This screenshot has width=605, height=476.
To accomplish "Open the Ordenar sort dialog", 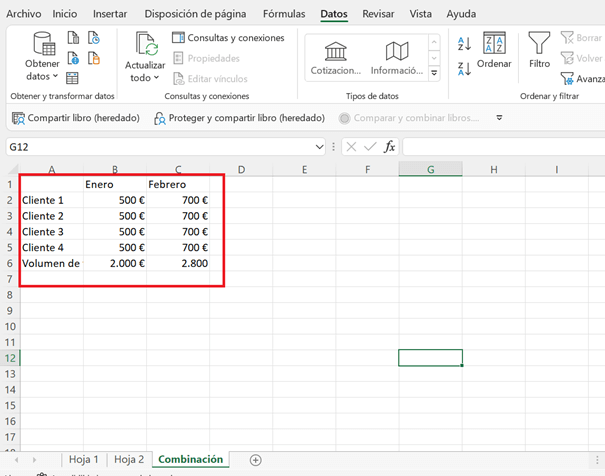I will pyautogui.click(x=494, y=50).
